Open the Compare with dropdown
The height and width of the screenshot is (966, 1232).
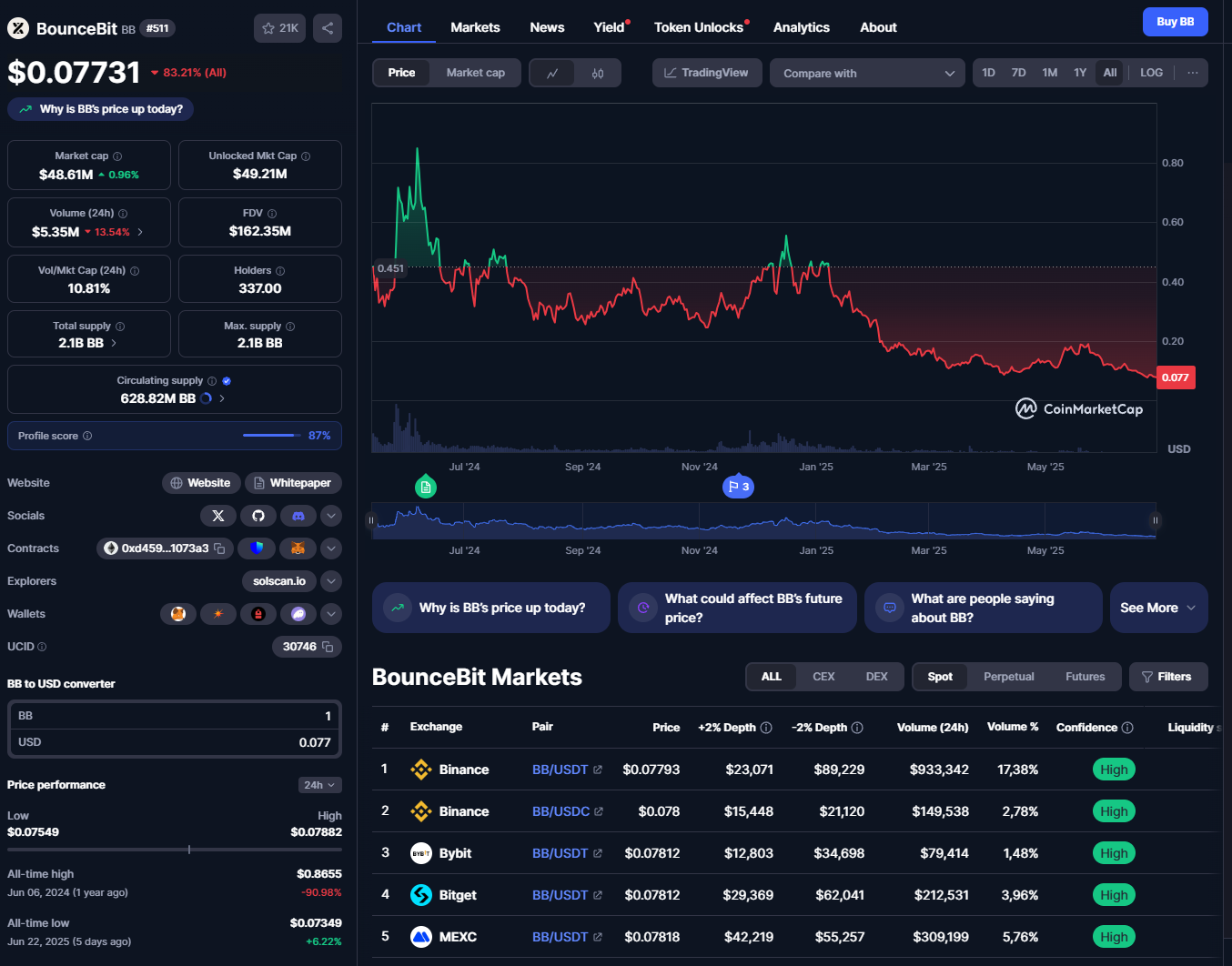tap(867, 73)
